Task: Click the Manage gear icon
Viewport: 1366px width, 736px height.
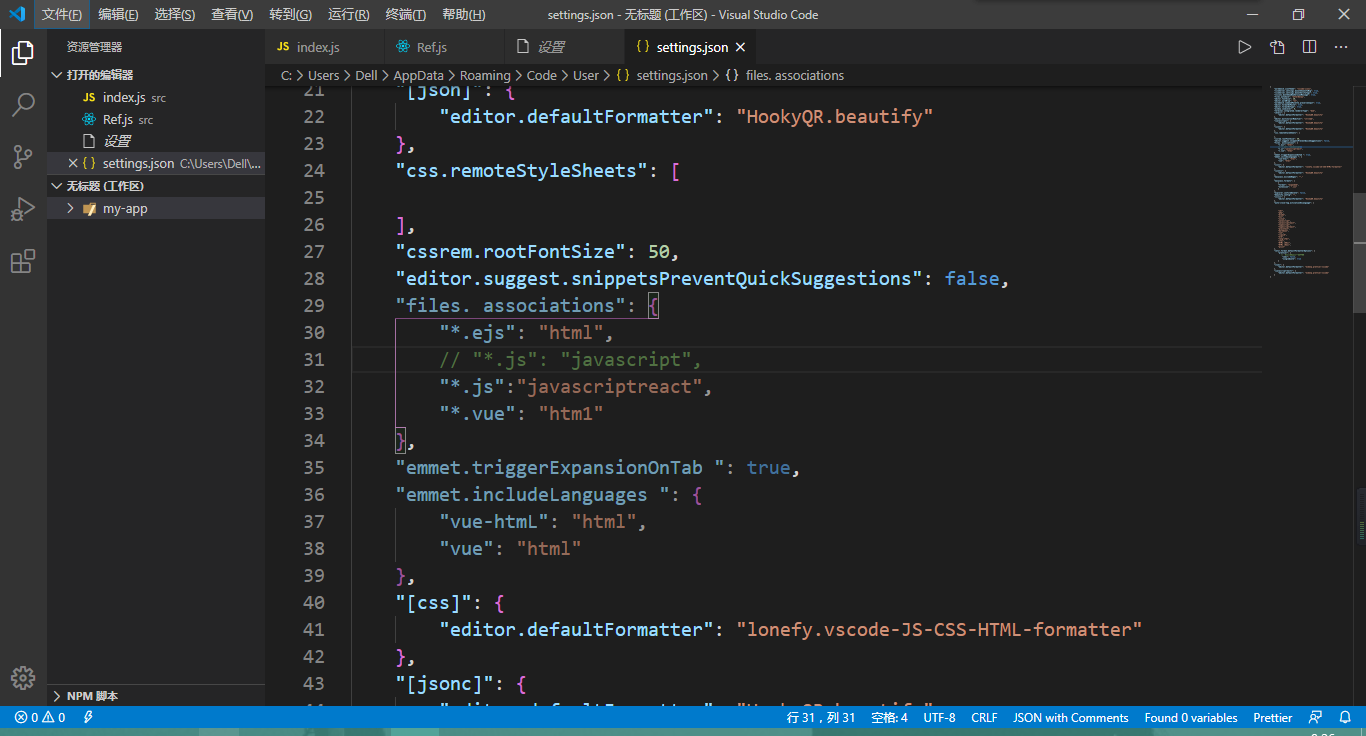Action: [x=23, y=677]
